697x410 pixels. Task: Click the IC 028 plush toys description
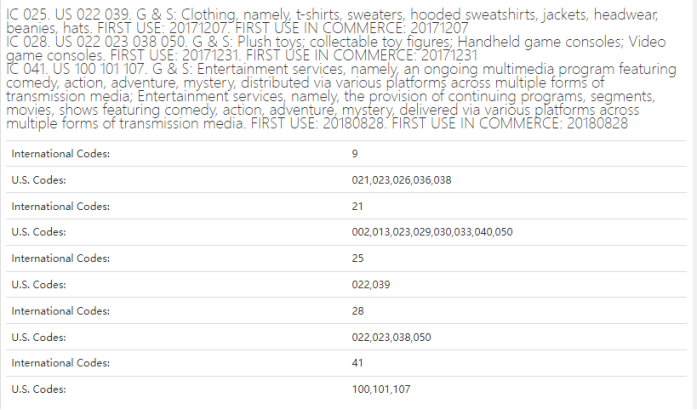336,48
